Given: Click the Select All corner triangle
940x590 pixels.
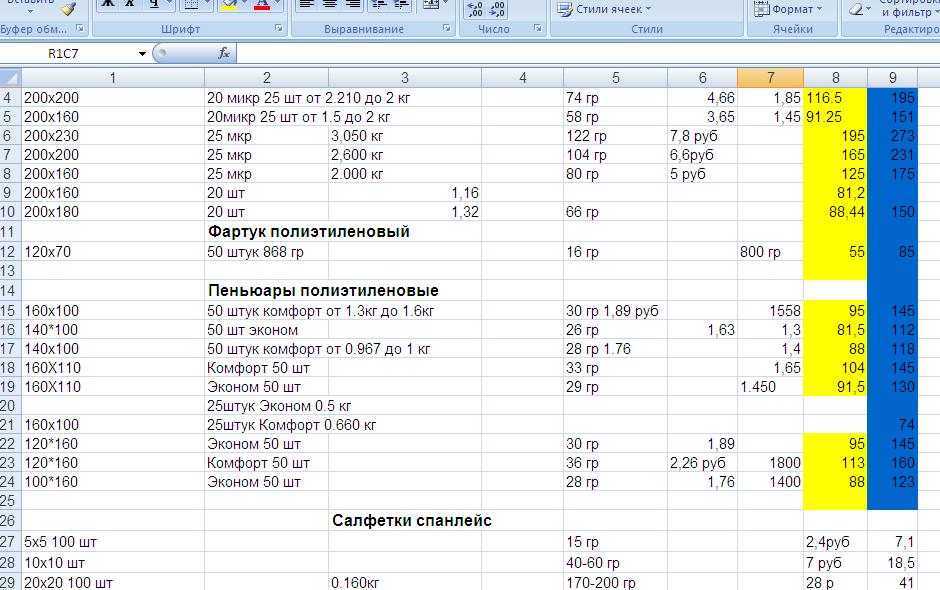Looking at the screenshot, I should (x=10, y=78).
